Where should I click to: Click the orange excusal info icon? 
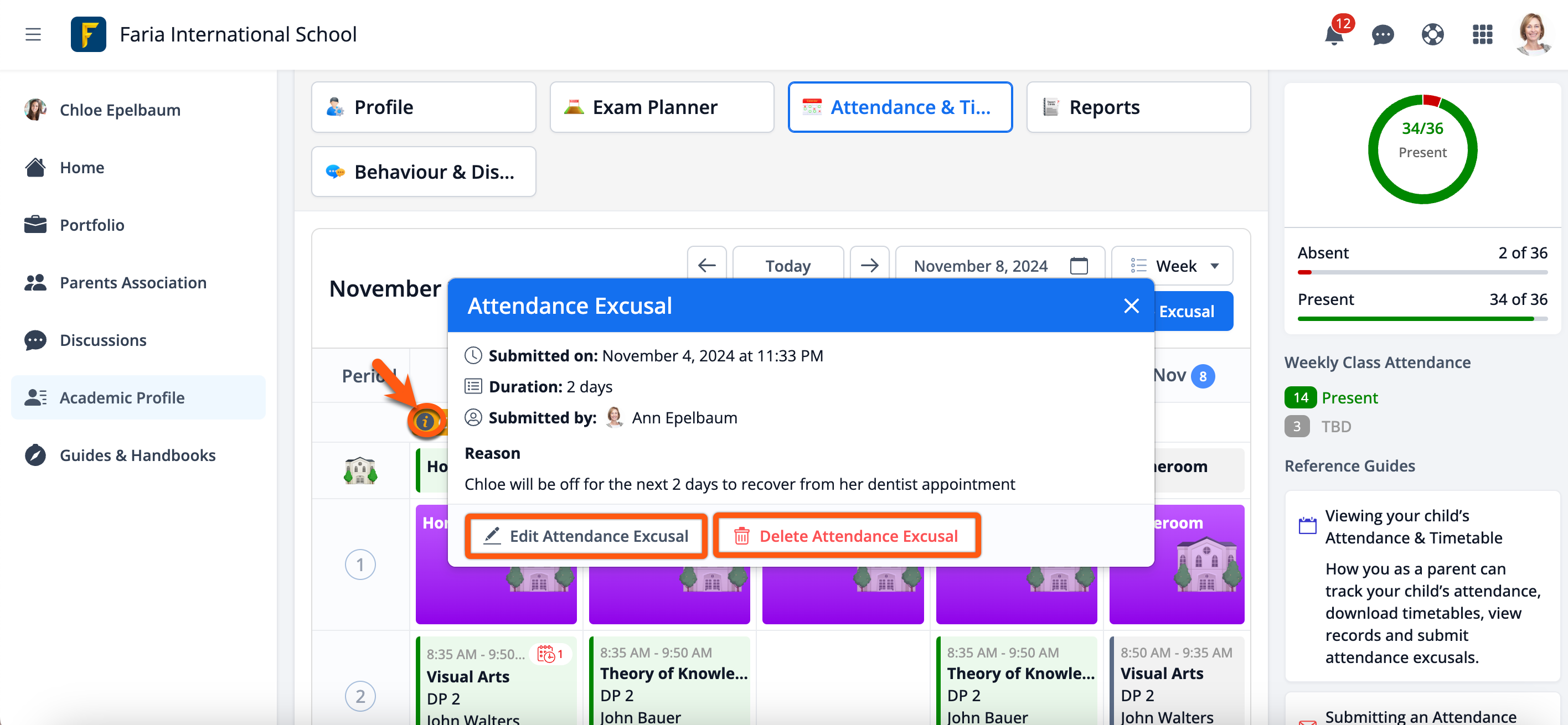click(x=425, y=421)
